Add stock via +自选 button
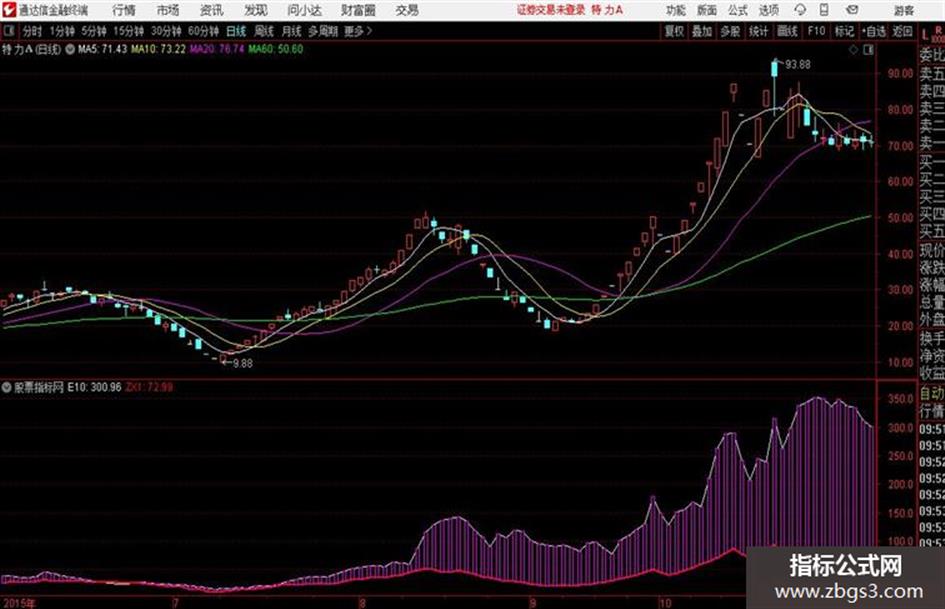The image size is (945, 609). pos(873,31)
